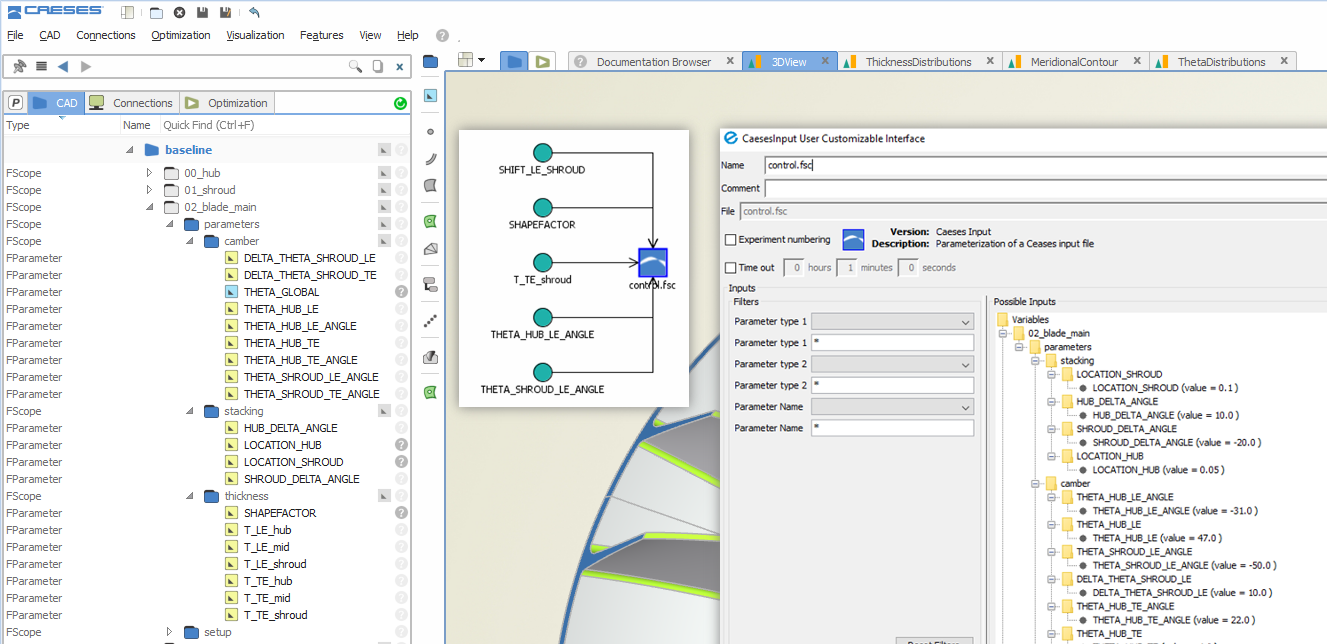Switch to the MeridionalContour tab

pos(1075,62)
